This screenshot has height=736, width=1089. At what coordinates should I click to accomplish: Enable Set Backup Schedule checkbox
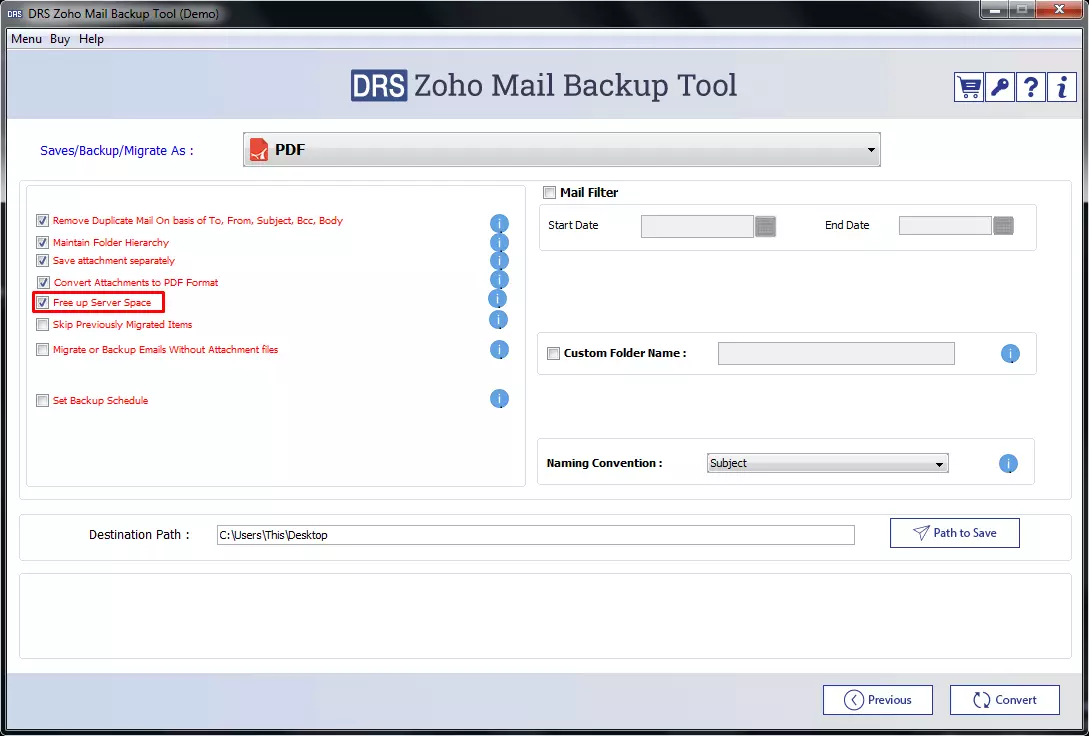[42, 401]
